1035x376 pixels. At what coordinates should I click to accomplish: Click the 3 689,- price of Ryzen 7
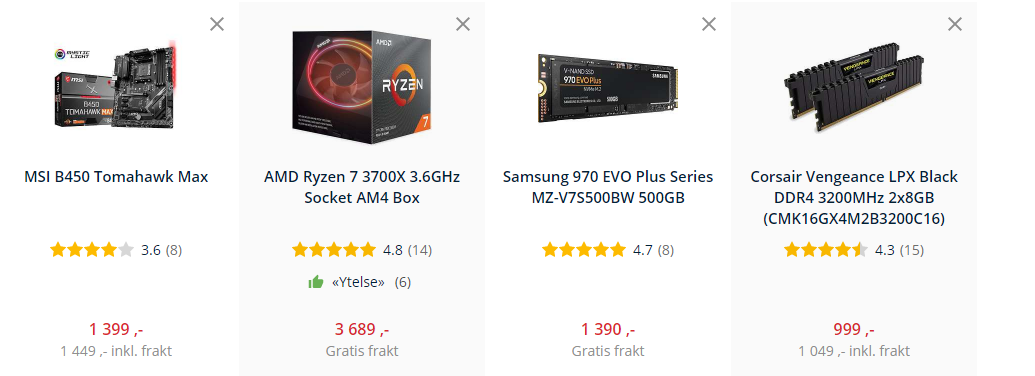(x=362, y=329)
